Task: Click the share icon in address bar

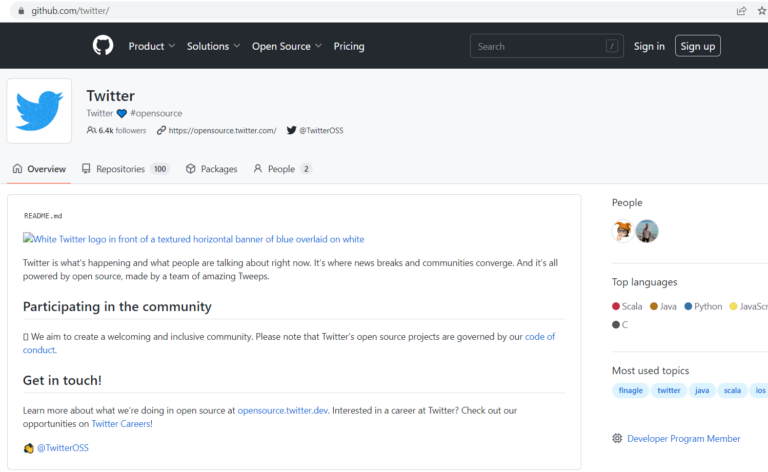Action: (742, 11)
